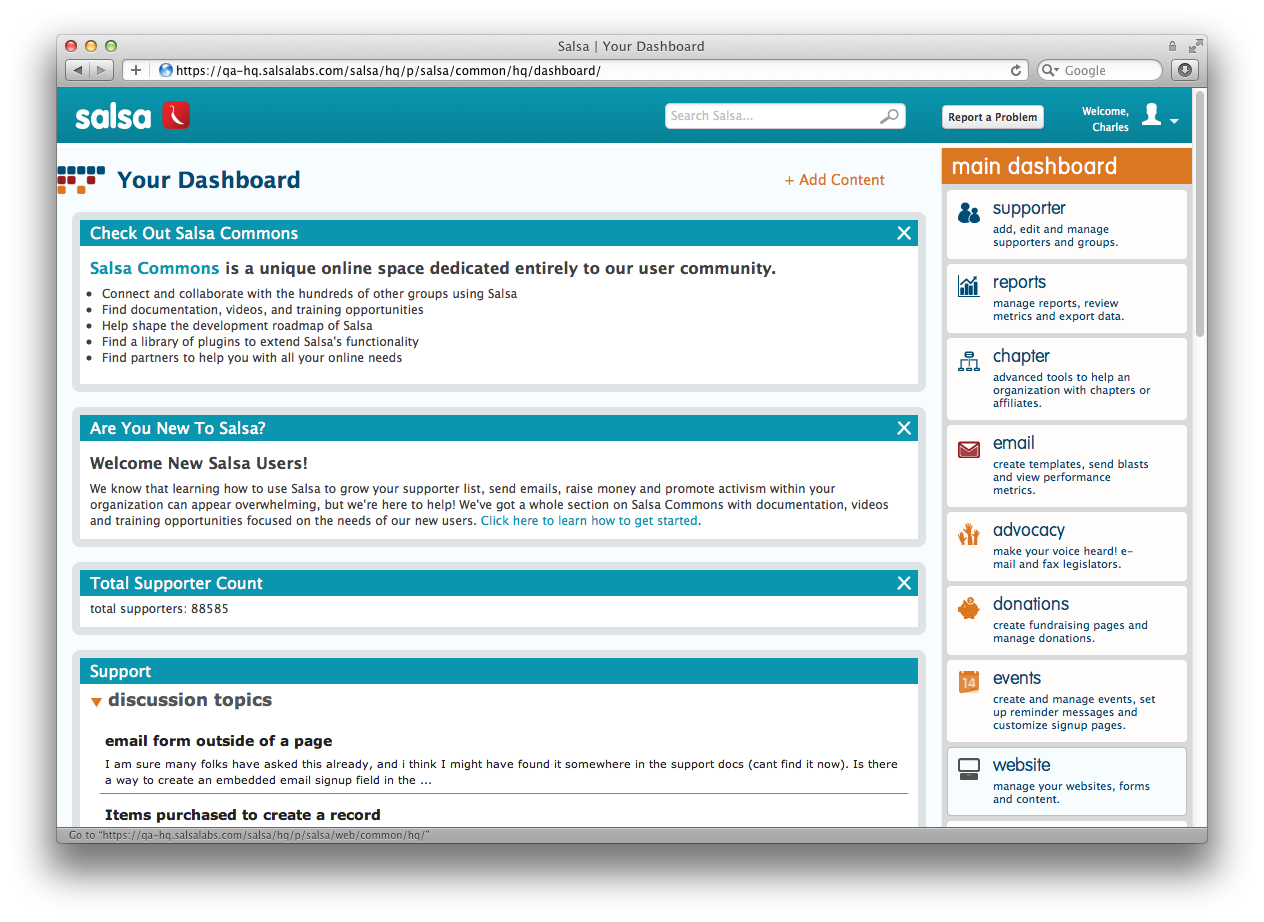Click the dashboard colored squares icon

[81, 180]
